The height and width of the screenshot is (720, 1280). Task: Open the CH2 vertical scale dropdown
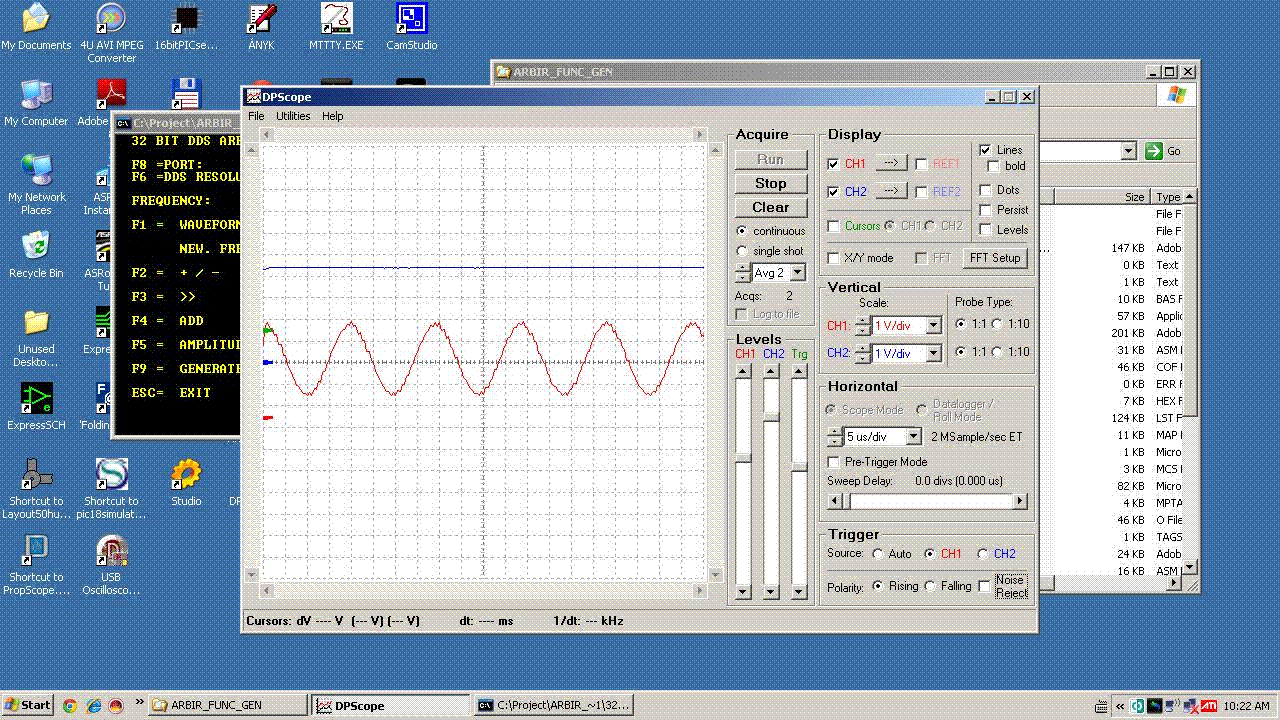pyautogui.click(x=933, y=353)
